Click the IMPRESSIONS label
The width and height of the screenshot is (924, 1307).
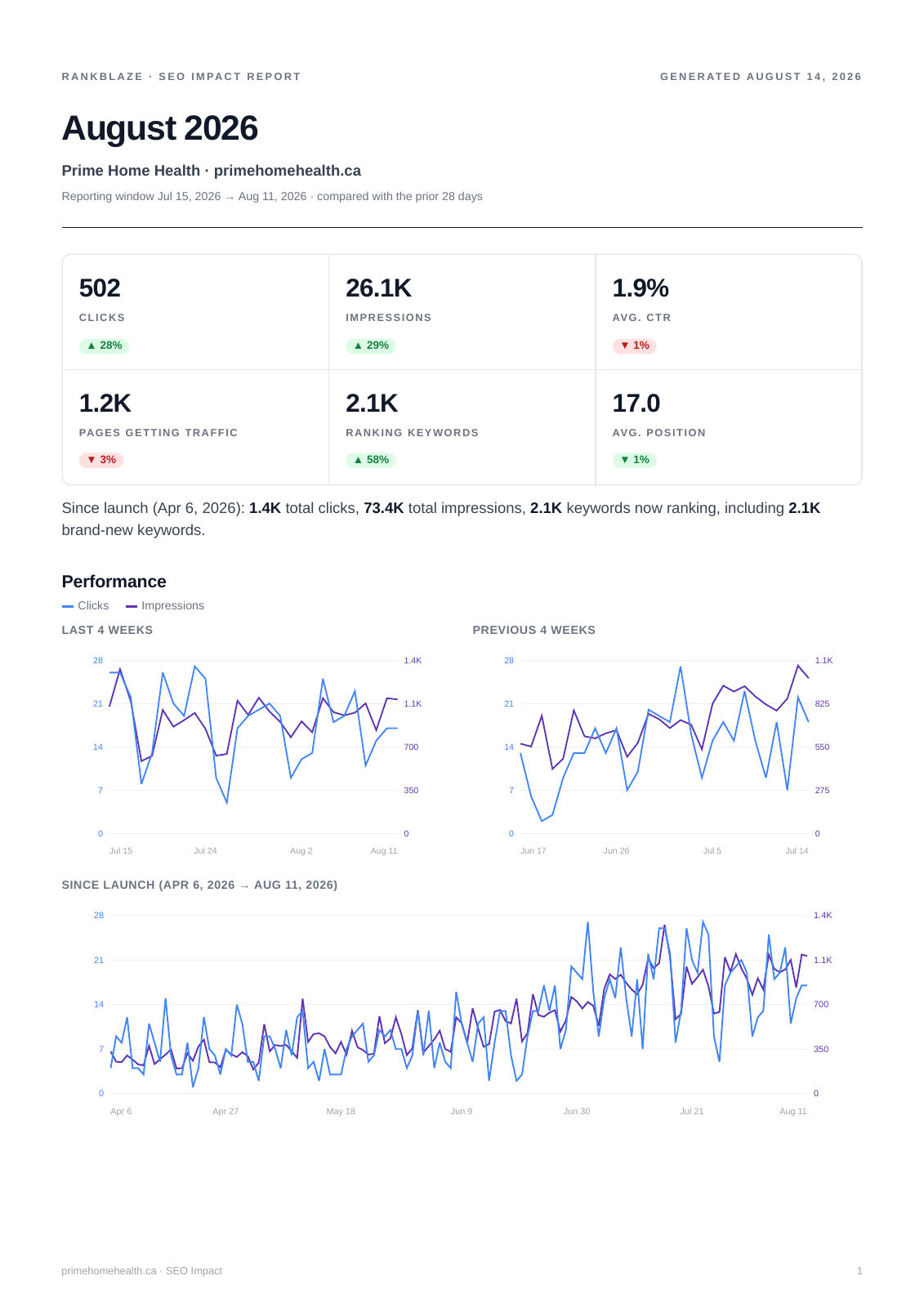click(389, 318)
